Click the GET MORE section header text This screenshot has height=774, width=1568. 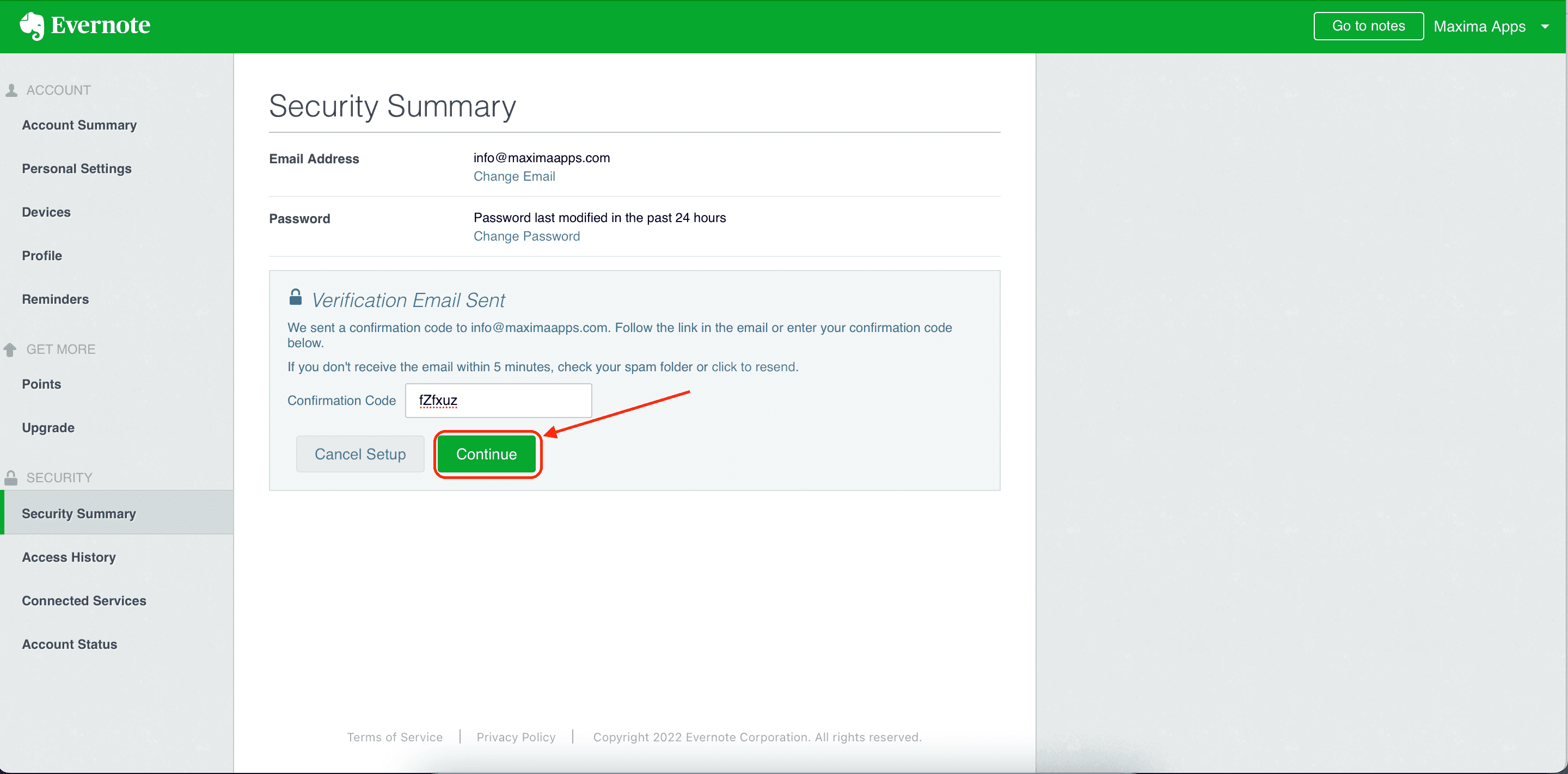[61, 349]
